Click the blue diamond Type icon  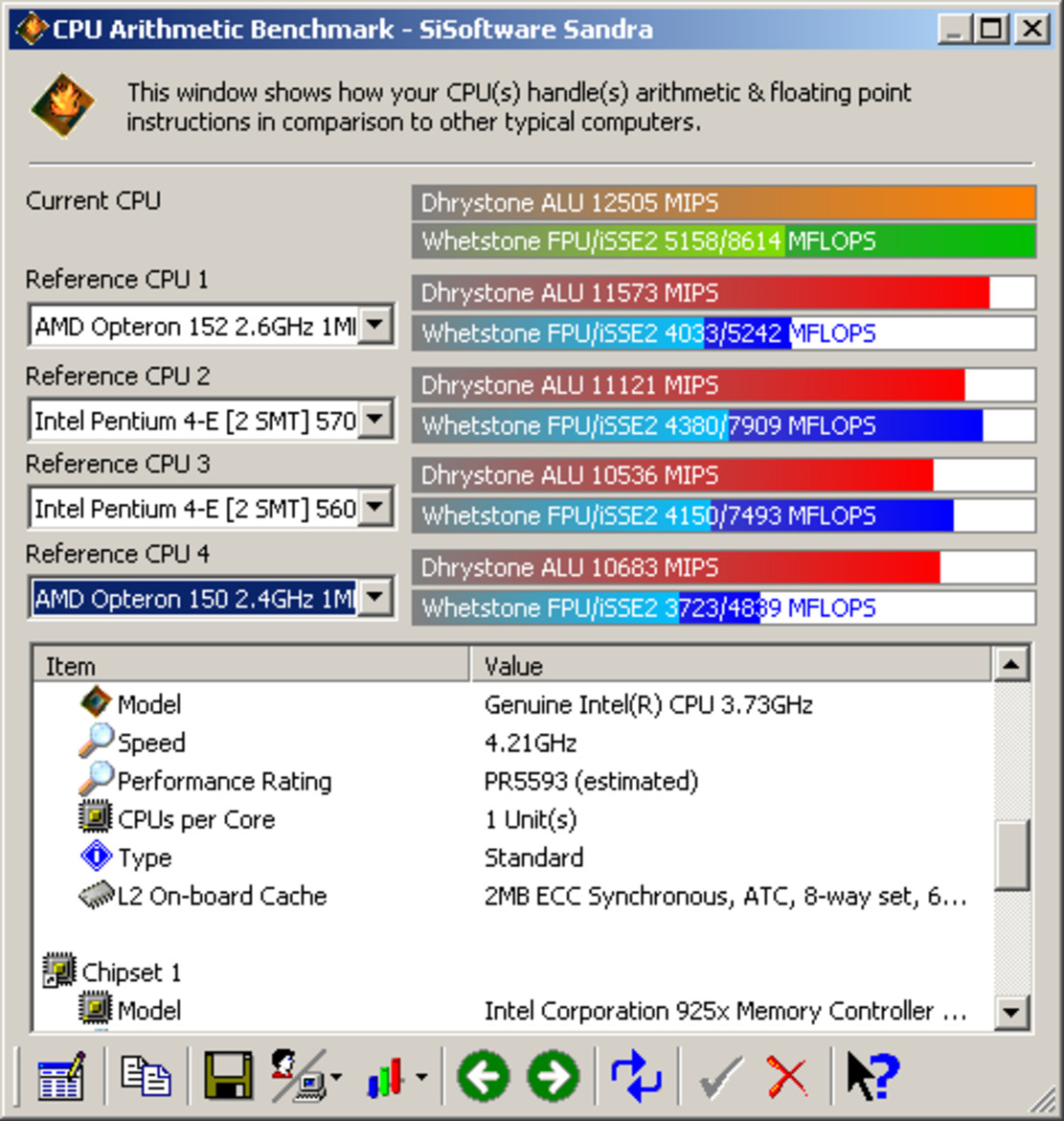tap(96, 856)
